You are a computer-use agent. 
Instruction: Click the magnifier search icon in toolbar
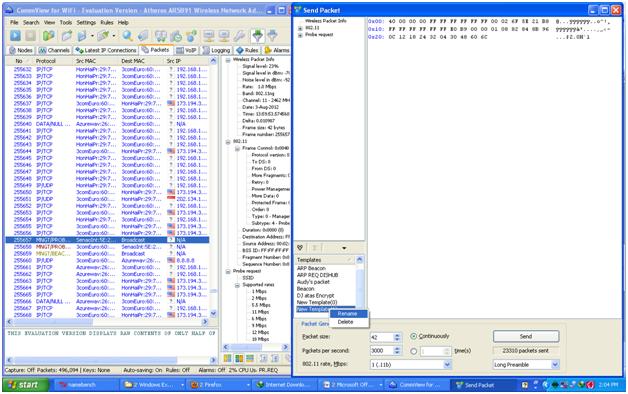(128, 36)
